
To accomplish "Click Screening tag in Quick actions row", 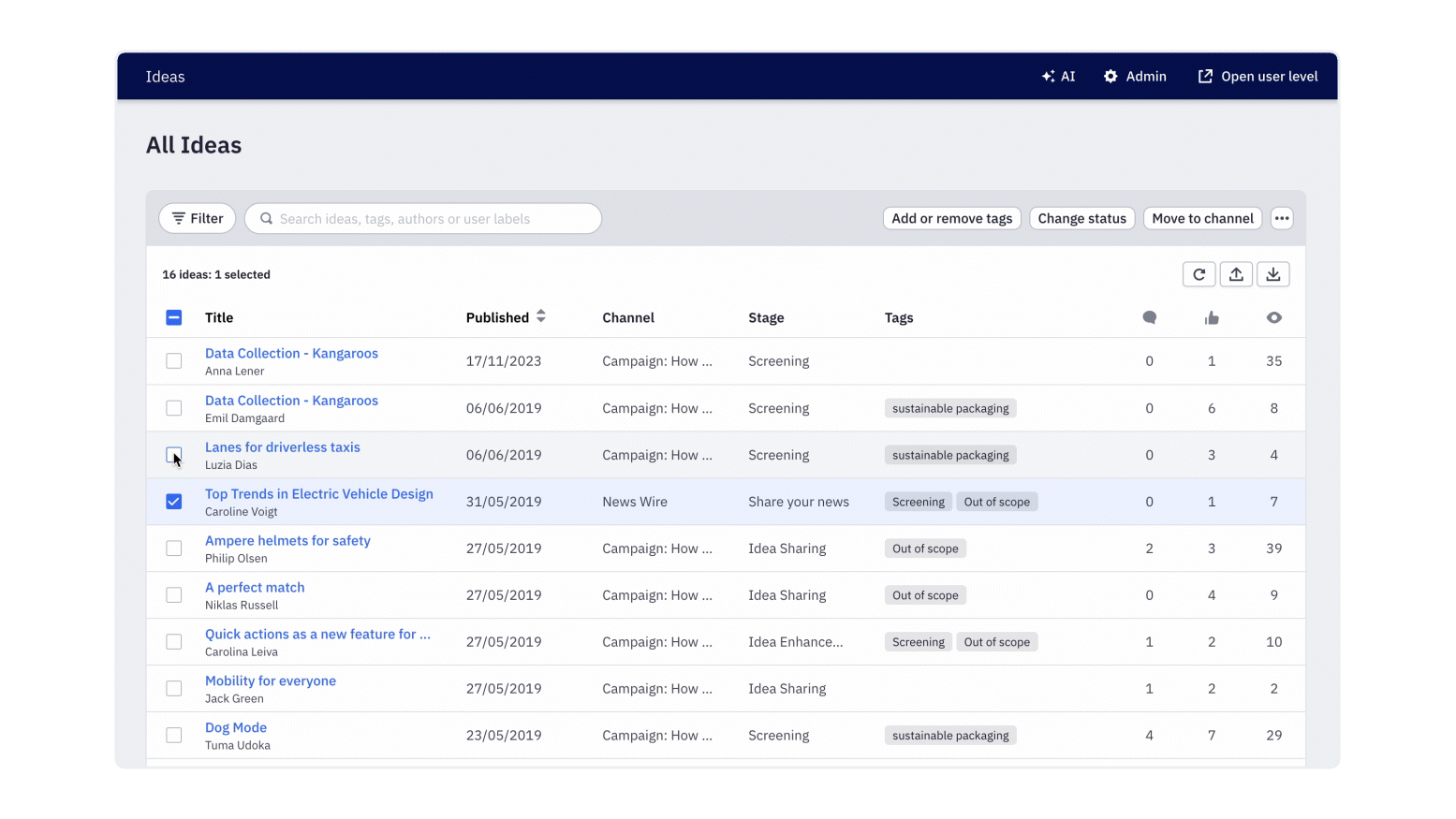I will (x=919, y=642).
